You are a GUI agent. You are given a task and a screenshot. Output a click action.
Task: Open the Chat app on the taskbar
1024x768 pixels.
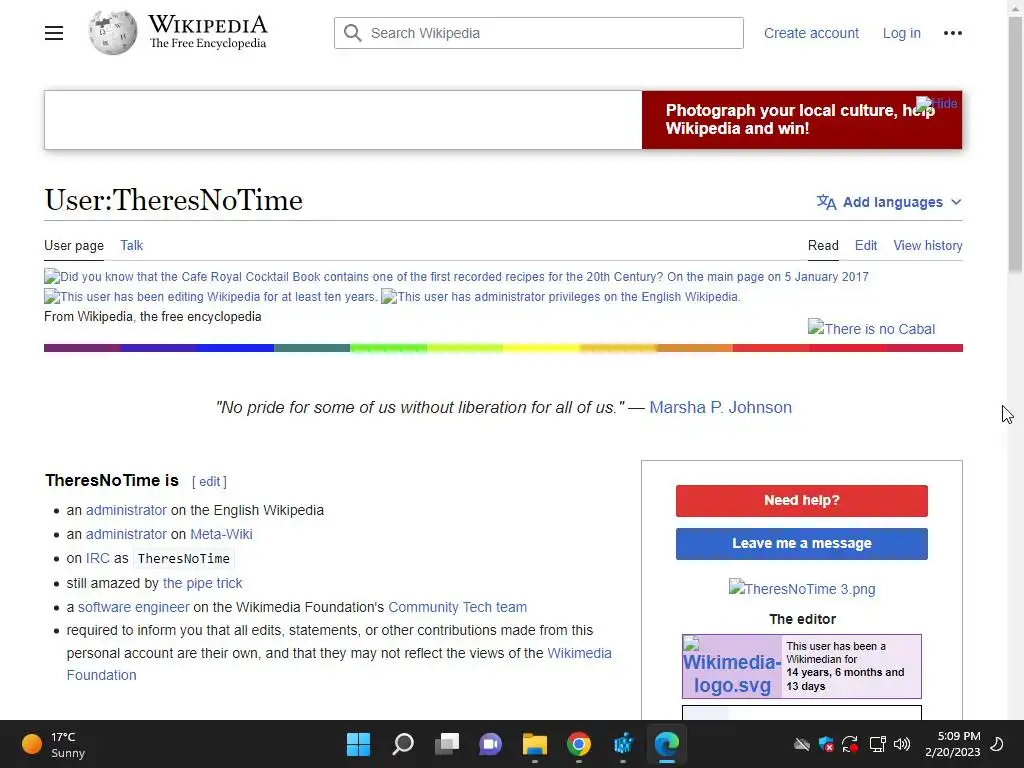tap(490, 744)
